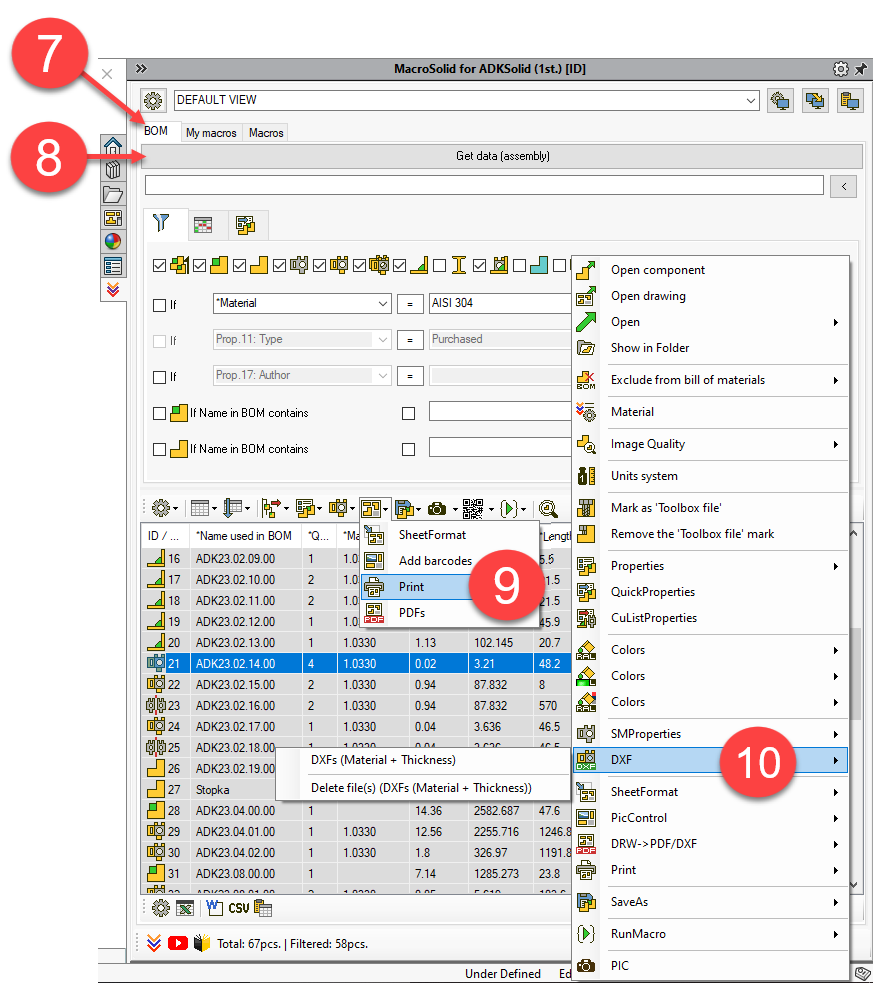Click the AISI 304 value field
Image resolution: width=891 pixels, height=1008 pixels.
point(500,303)
